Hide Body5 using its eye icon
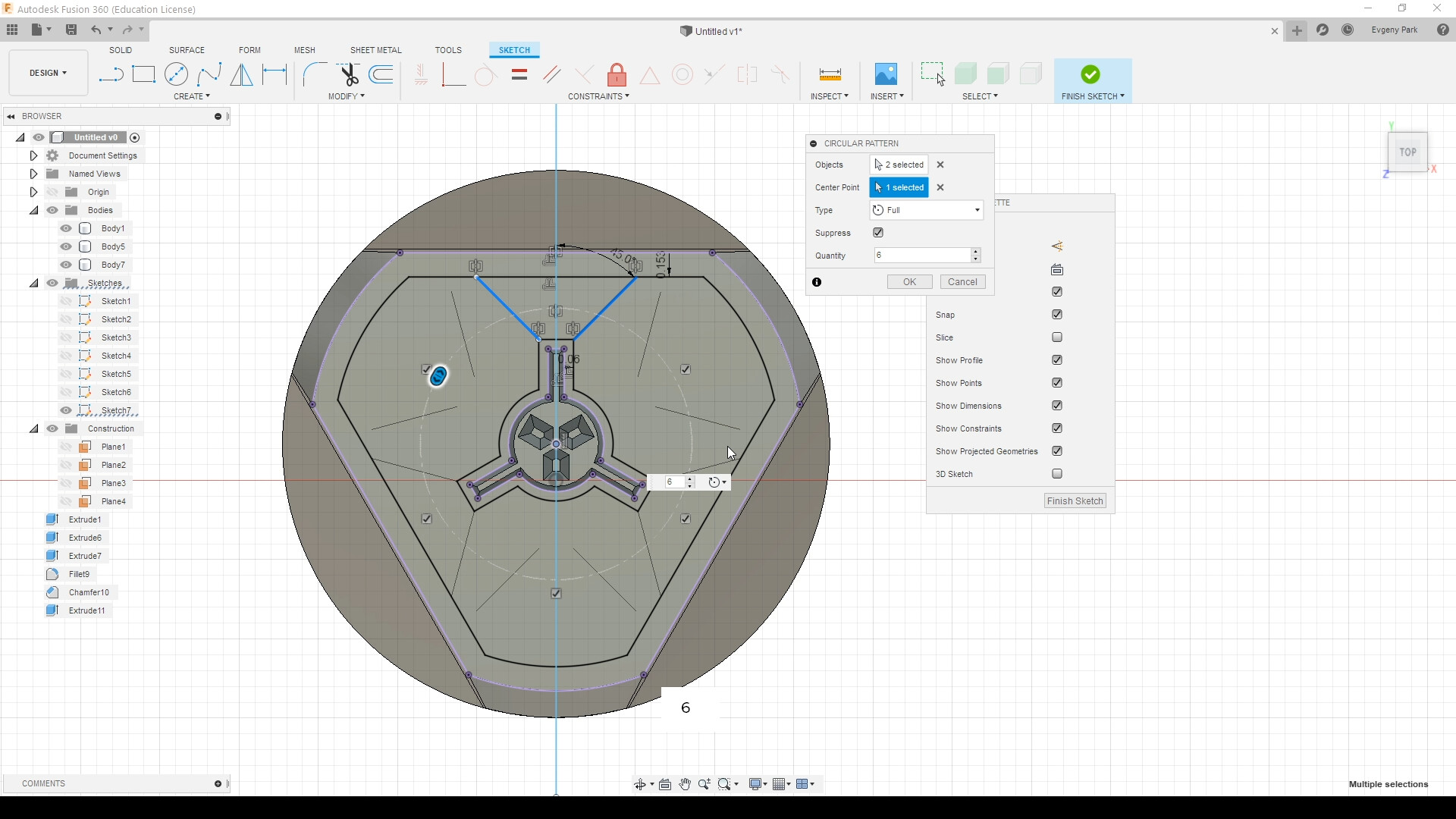The image size is (1456, 819). click(x=66, y=246)
